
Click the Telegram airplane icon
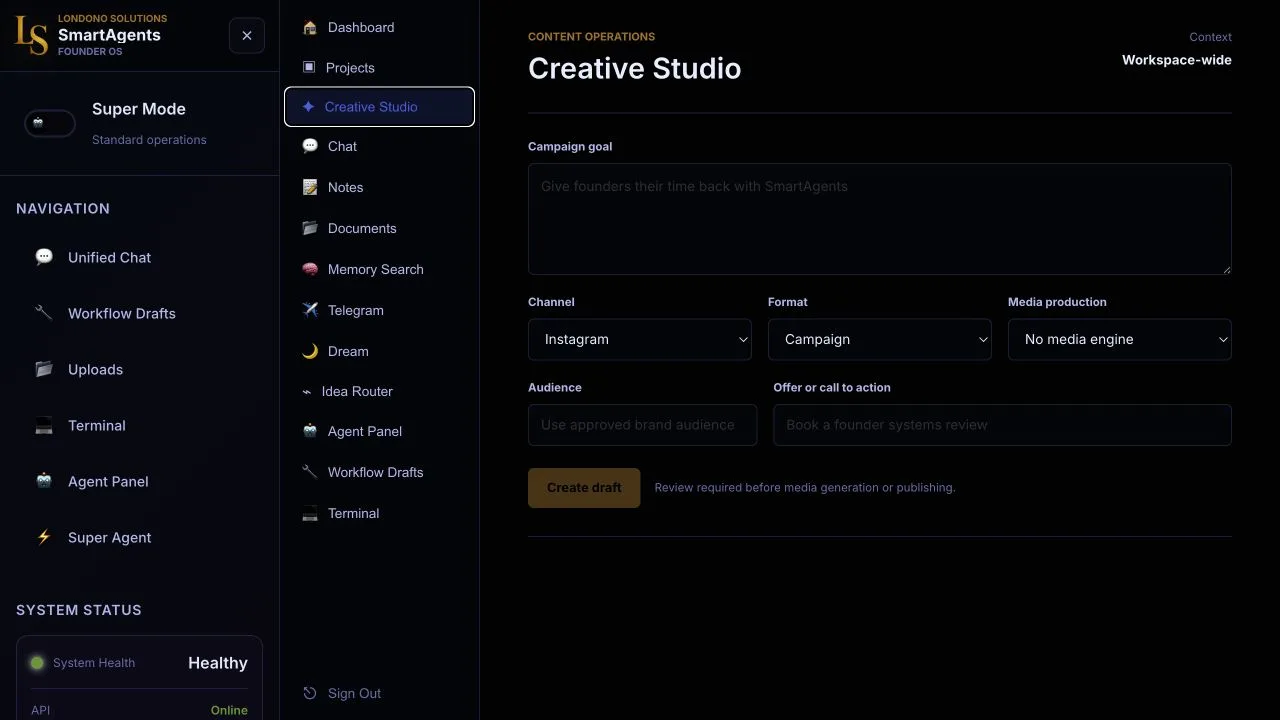310,310
